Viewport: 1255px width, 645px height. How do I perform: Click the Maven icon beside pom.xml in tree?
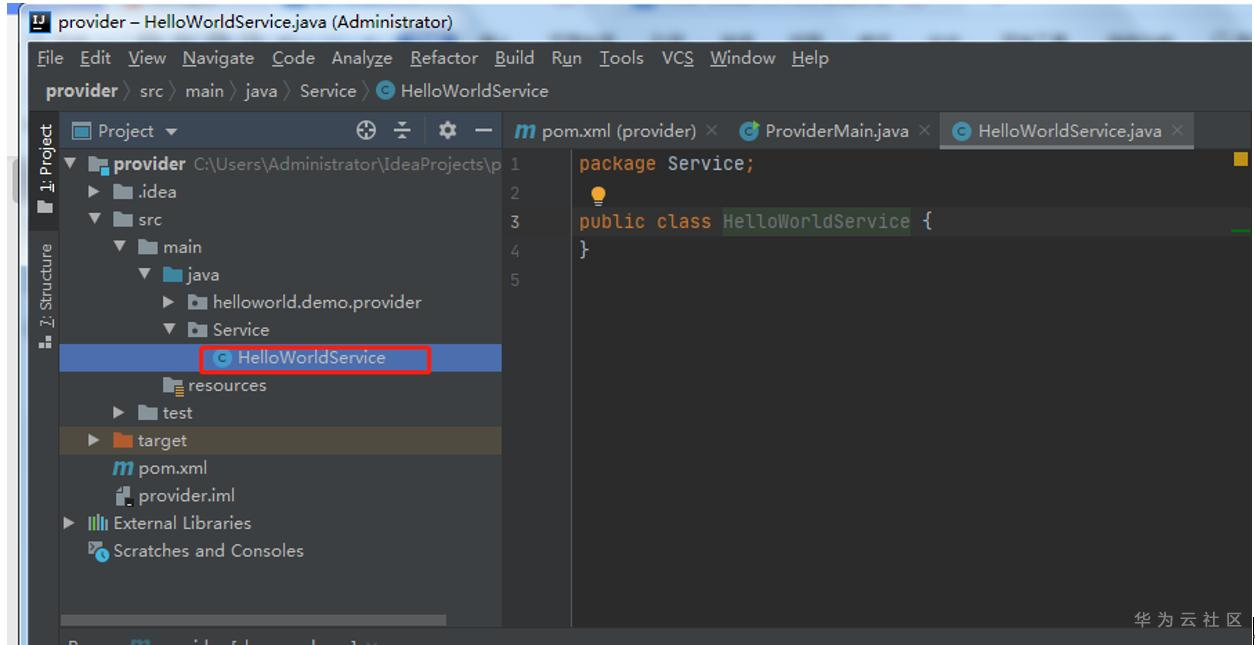click(123, 468)
